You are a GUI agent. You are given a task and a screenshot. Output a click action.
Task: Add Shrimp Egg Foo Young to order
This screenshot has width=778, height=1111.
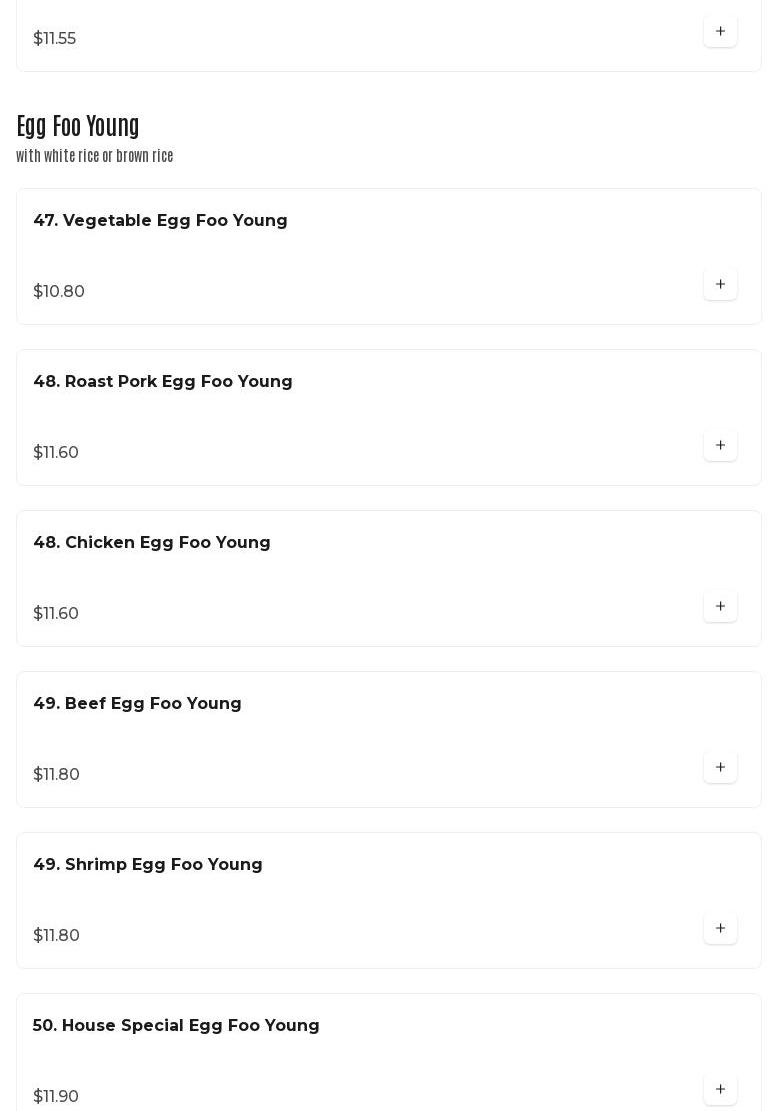[720, 928]
